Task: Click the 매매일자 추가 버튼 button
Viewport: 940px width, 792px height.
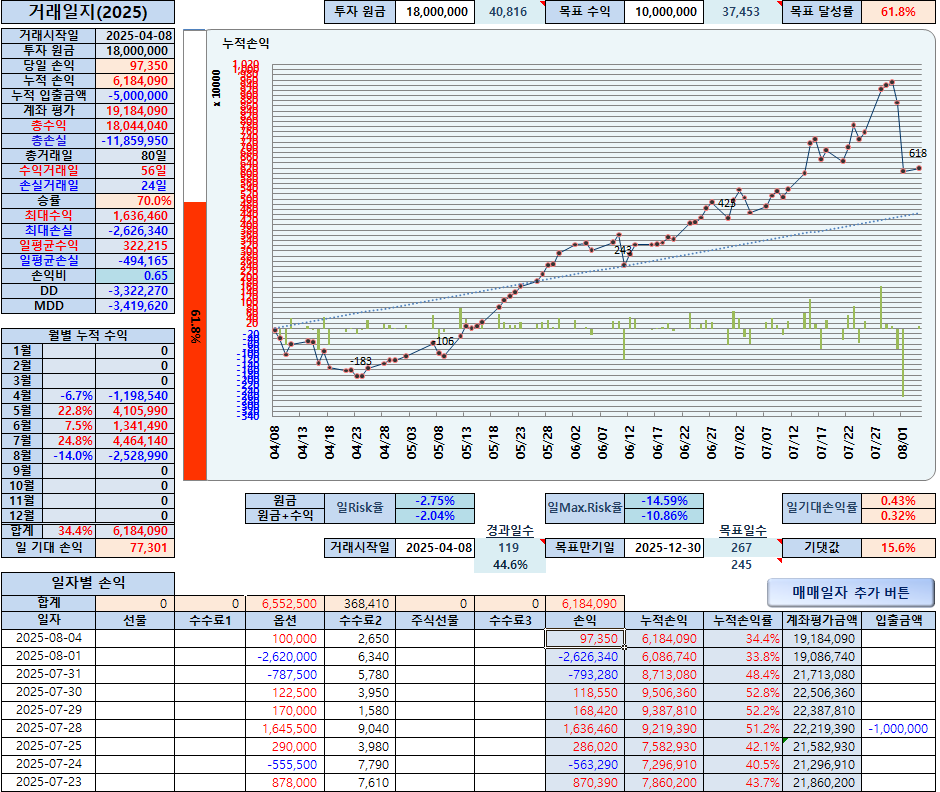Action: coord(850,592)
